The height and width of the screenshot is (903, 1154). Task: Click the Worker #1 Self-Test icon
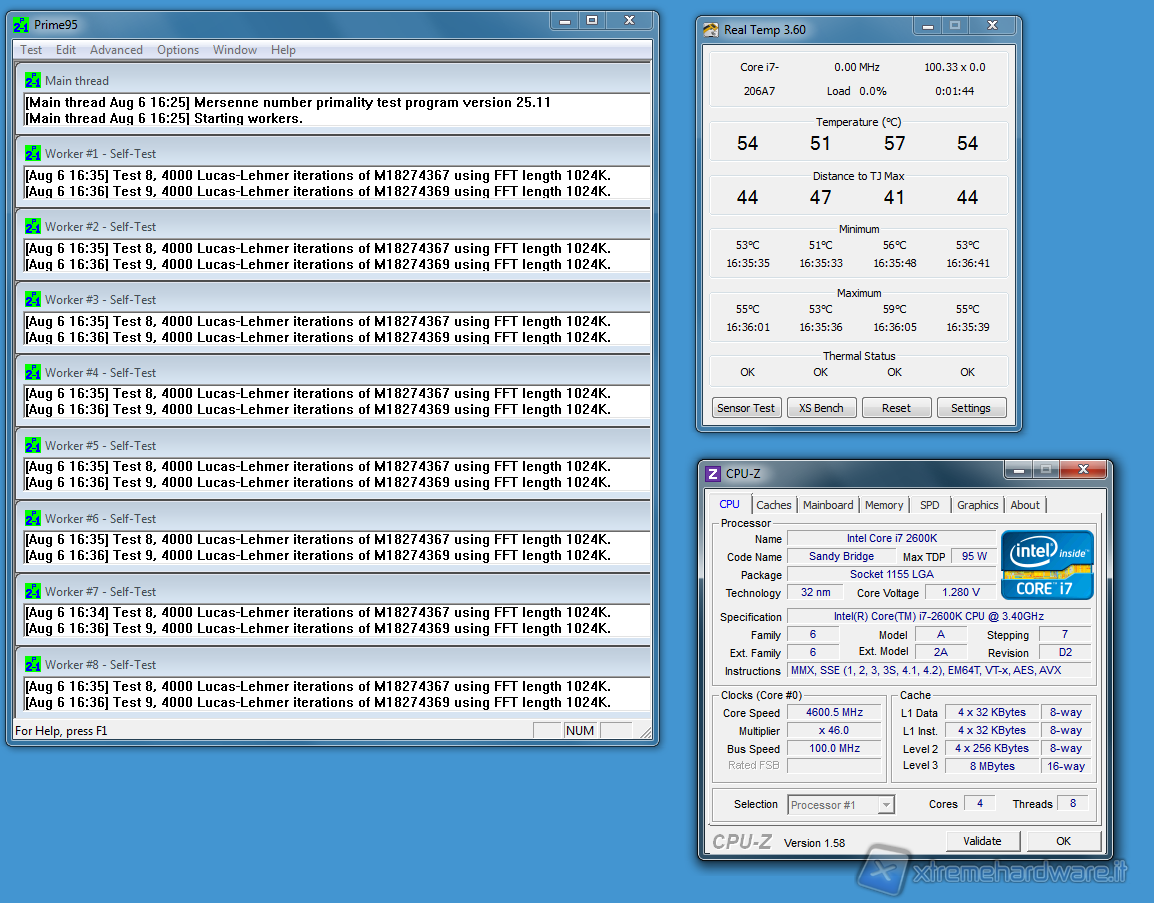tap(33, 154)
